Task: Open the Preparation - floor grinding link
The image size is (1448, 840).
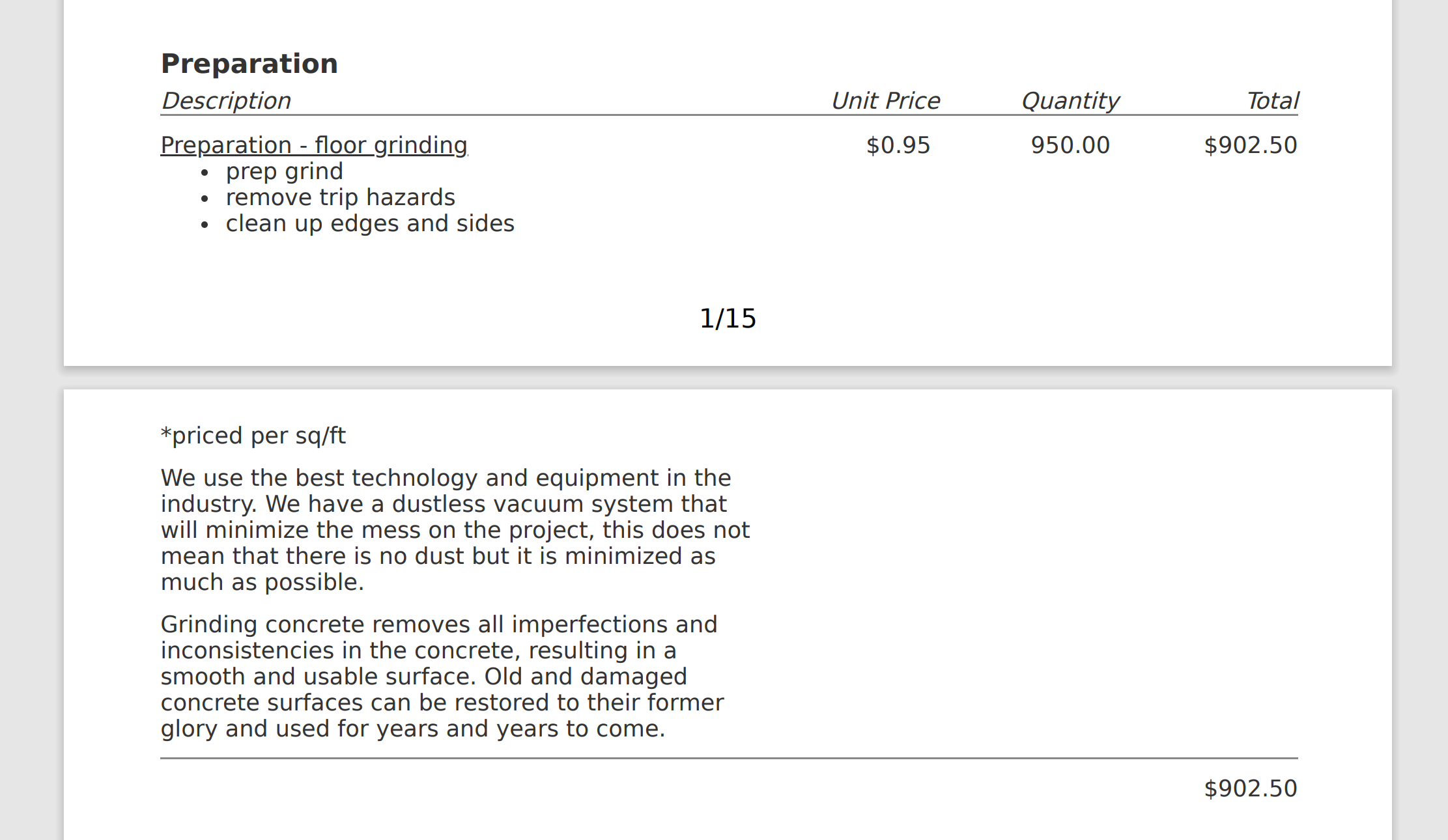Action: pos(314,145)
